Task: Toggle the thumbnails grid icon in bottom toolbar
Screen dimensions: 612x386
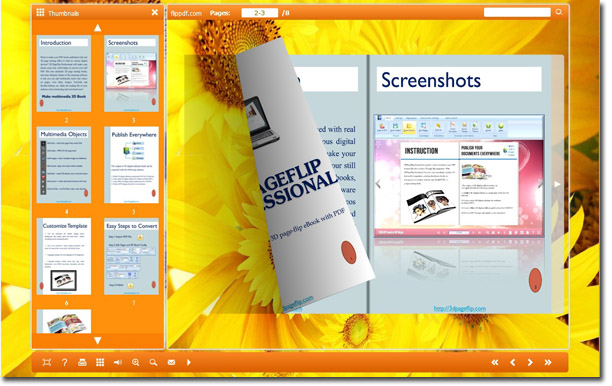Action: (100, 363)
